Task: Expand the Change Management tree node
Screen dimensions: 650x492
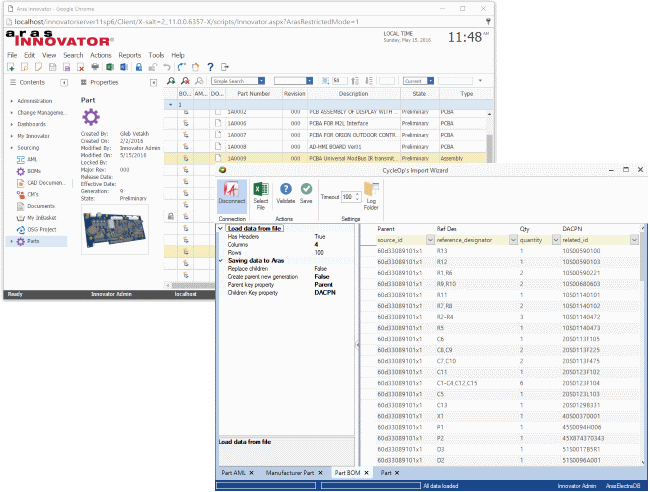Action: (12, 113)
